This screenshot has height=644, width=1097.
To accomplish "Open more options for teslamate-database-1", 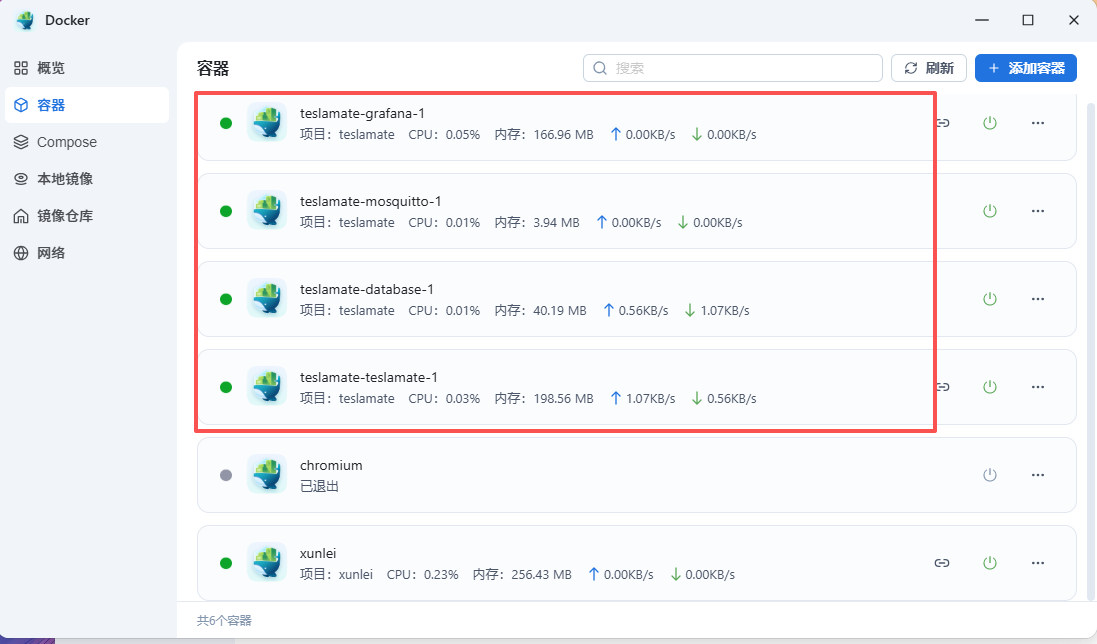I will 1038,299.
